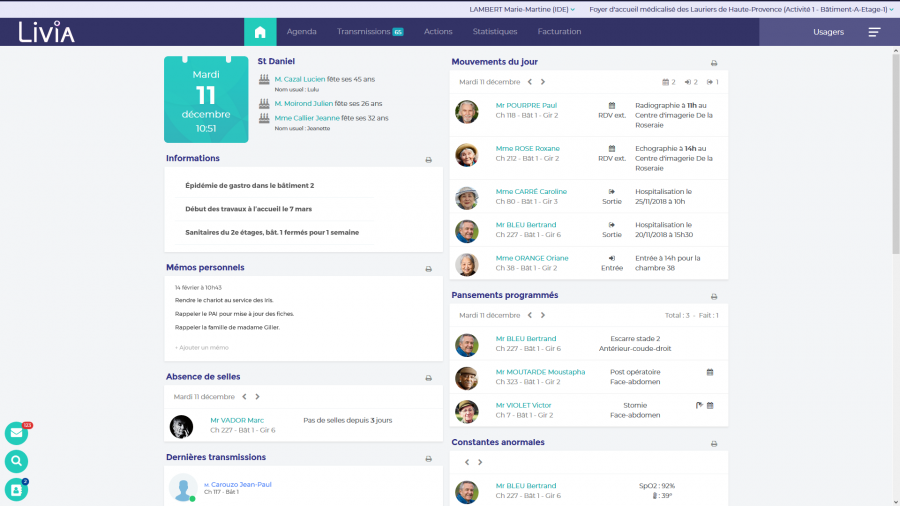
Task: Click the home icon in navbar
Action: 260,32
